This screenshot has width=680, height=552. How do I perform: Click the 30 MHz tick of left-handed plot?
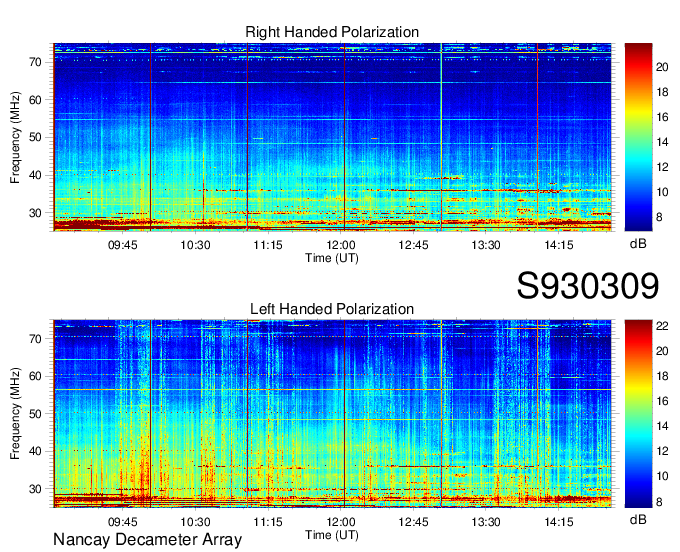click(36, 490)
